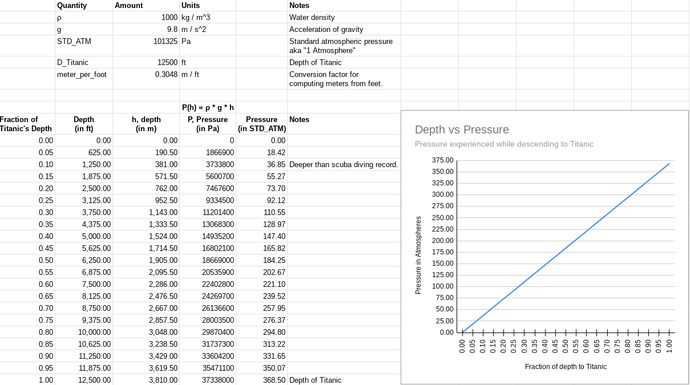Select the blue pressure line in chart
The image size is (690, 385).
[x=566, y=248]
